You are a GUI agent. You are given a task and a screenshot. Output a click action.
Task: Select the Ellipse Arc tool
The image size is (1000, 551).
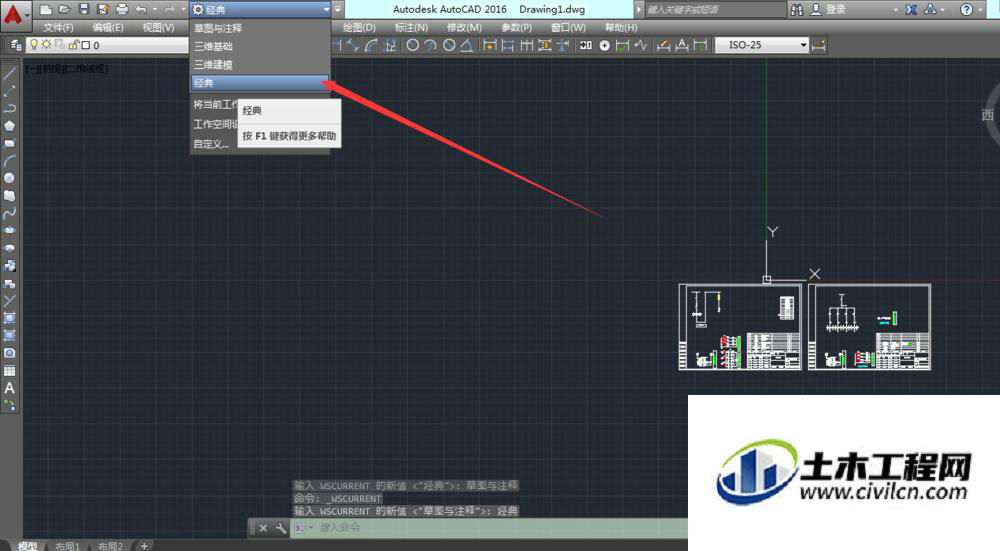10,248
